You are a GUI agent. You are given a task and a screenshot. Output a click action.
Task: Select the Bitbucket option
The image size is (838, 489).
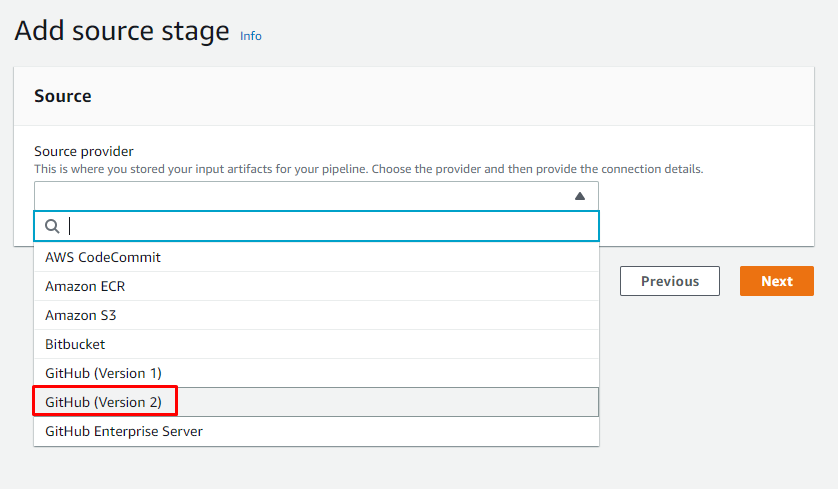(x=75, y=344)
